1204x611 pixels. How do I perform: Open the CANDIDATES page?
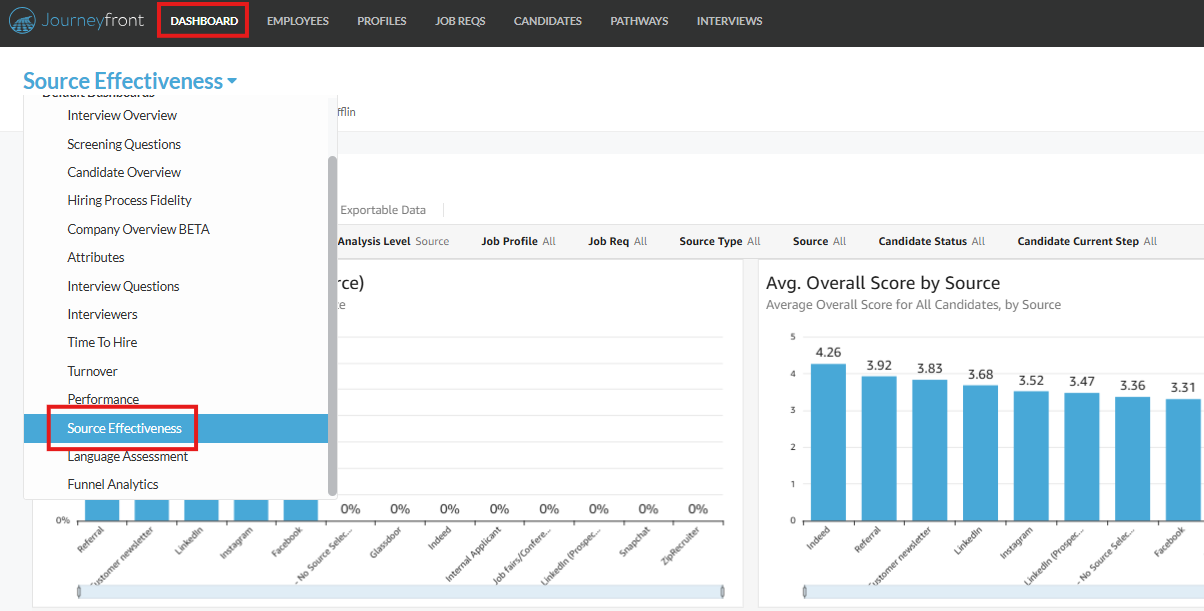547,20
